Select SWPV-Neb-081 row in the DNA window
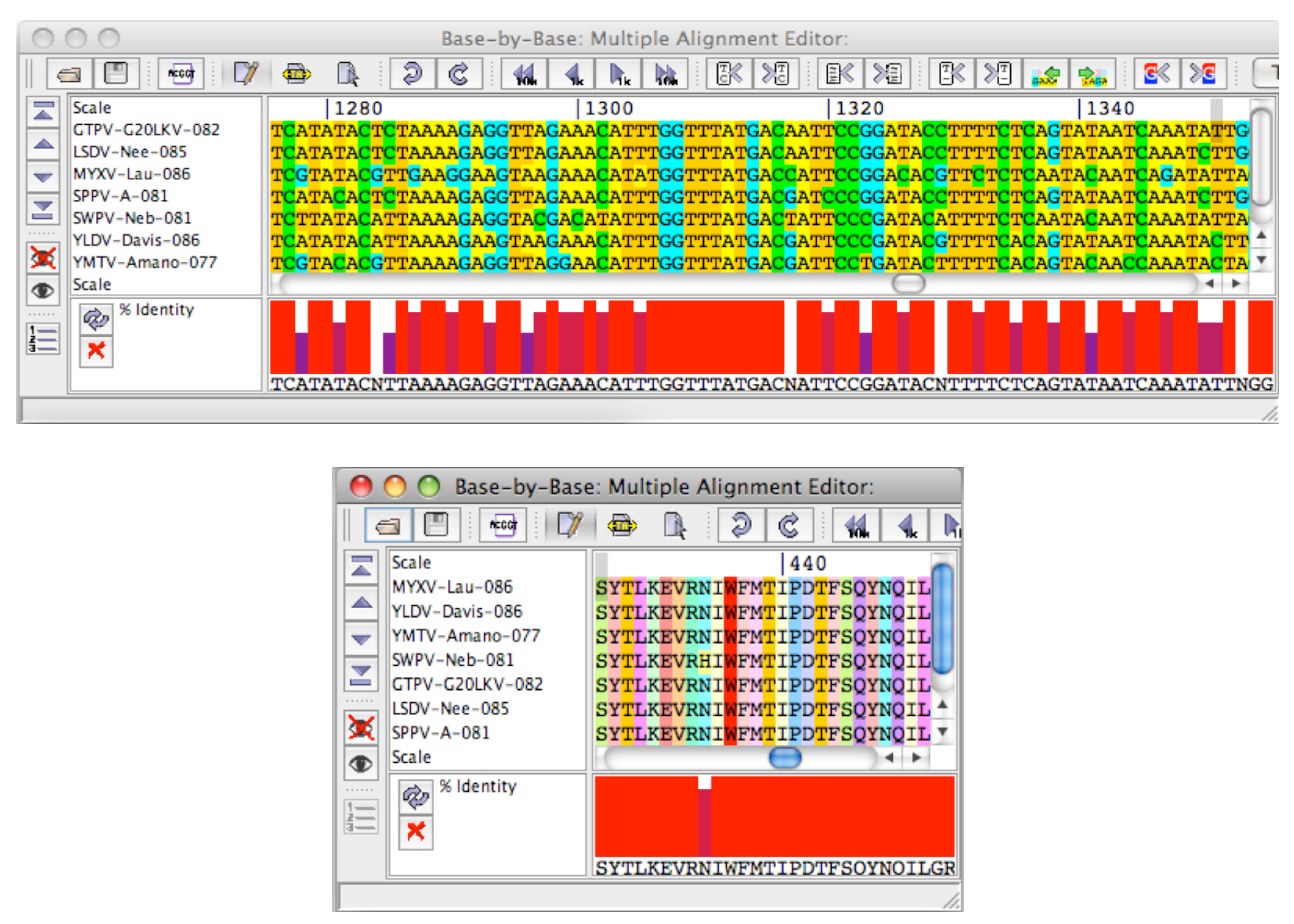Viewport: 1294px width, 924px height. (132, 218)
